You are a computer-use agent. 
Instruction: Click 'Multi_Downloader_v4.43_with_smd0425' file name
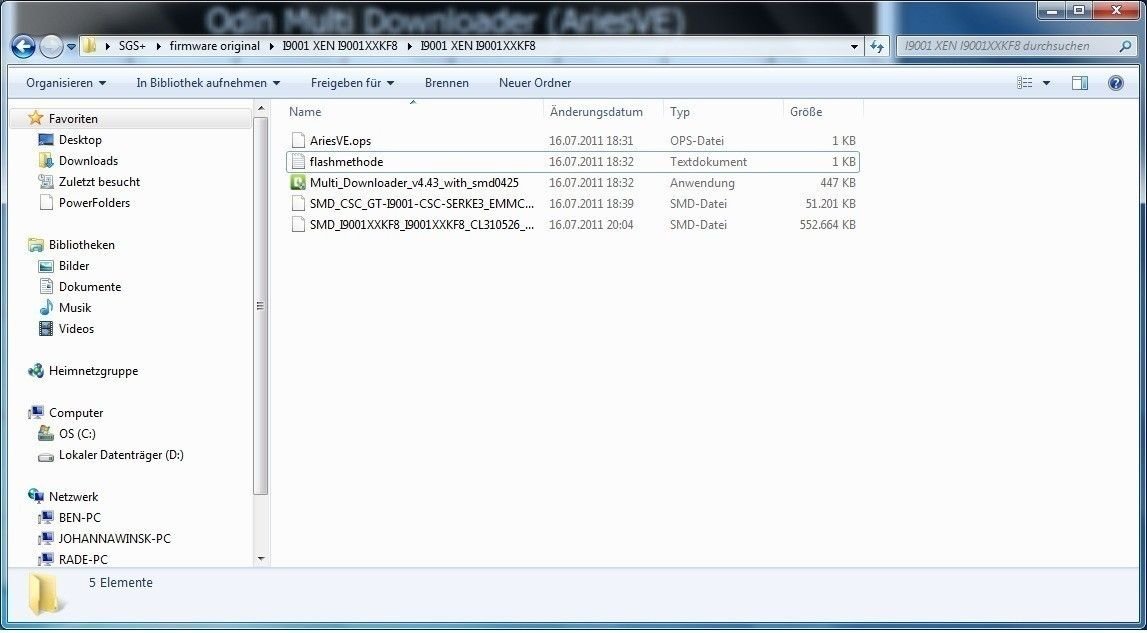click(x=414, y=183)
